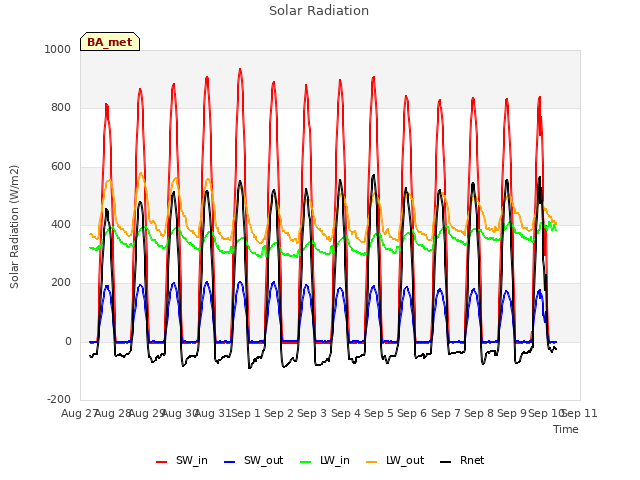Click the Solar Radiation chart title
The image size is (640, 480).
click(319, 11)
